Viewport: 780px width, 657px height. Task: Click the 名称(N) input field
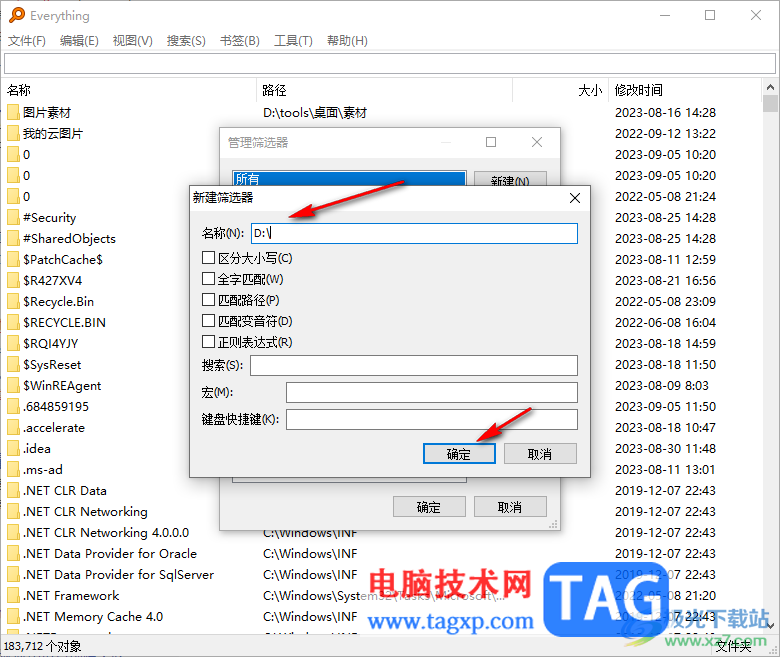(x=414, y=233)
